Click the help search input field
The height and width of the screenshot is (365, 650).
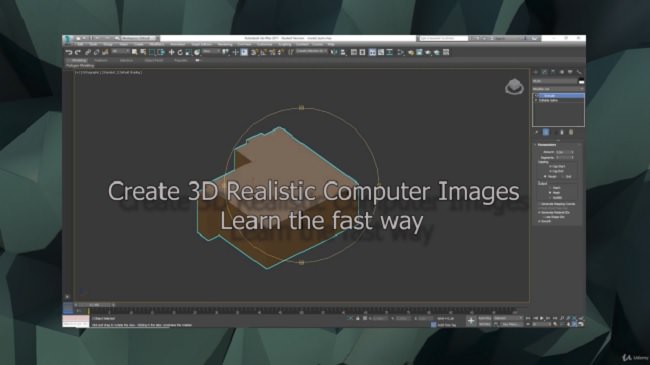tap(443, 38)
